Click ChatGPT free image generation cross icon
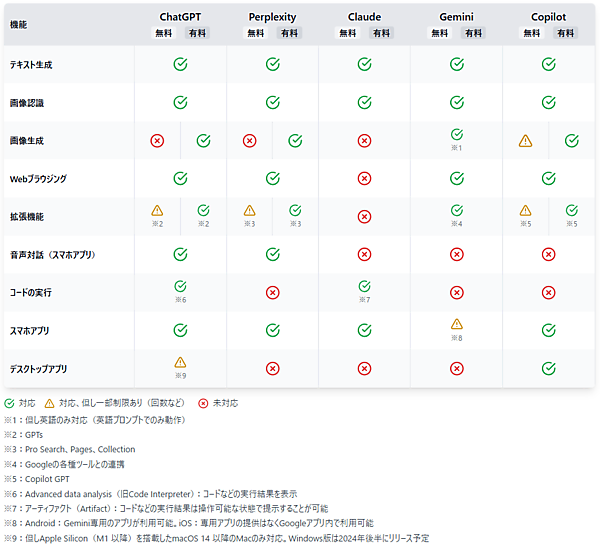 (157, 141)
